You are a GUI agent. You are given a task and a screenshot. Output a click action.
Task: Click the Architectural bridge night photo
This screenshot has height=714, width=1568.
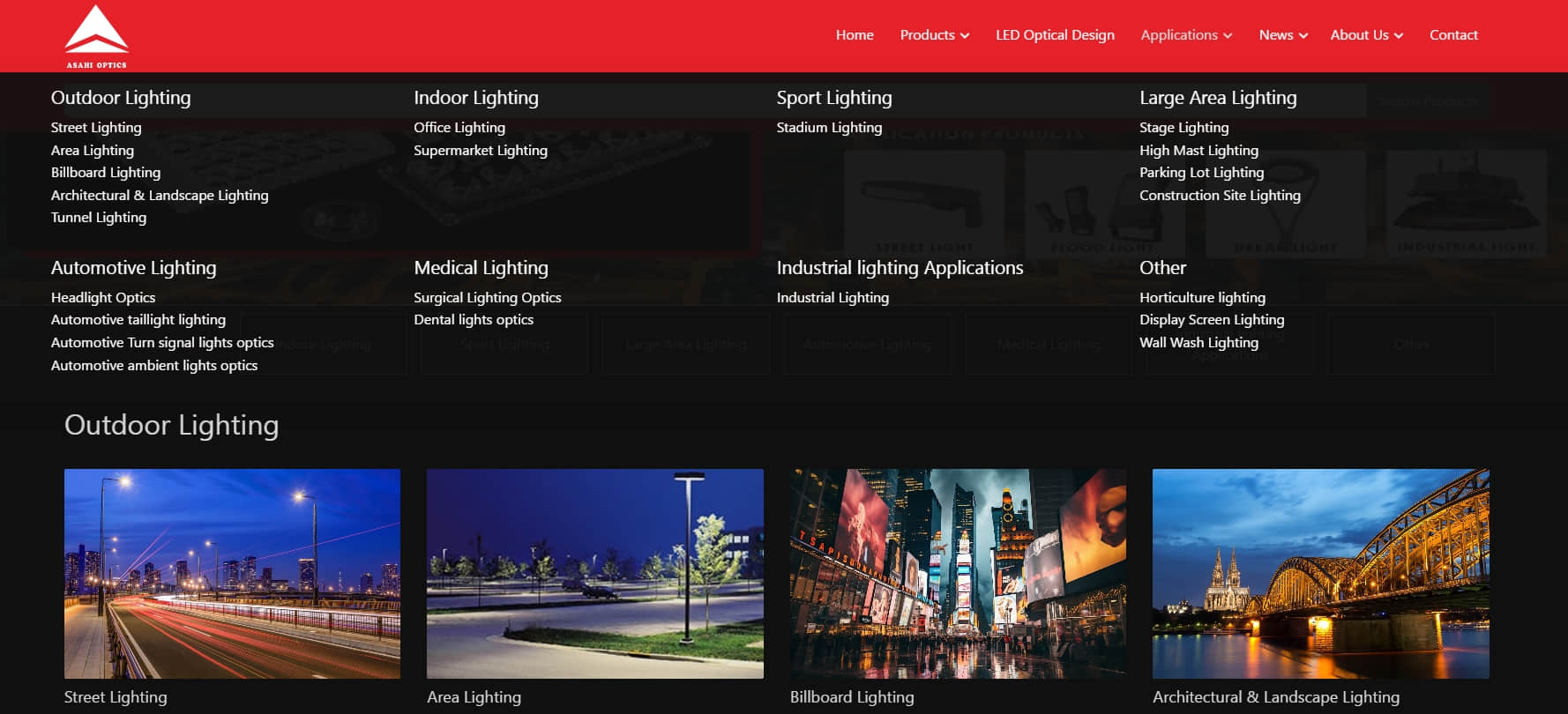(x=1321, y=574)
